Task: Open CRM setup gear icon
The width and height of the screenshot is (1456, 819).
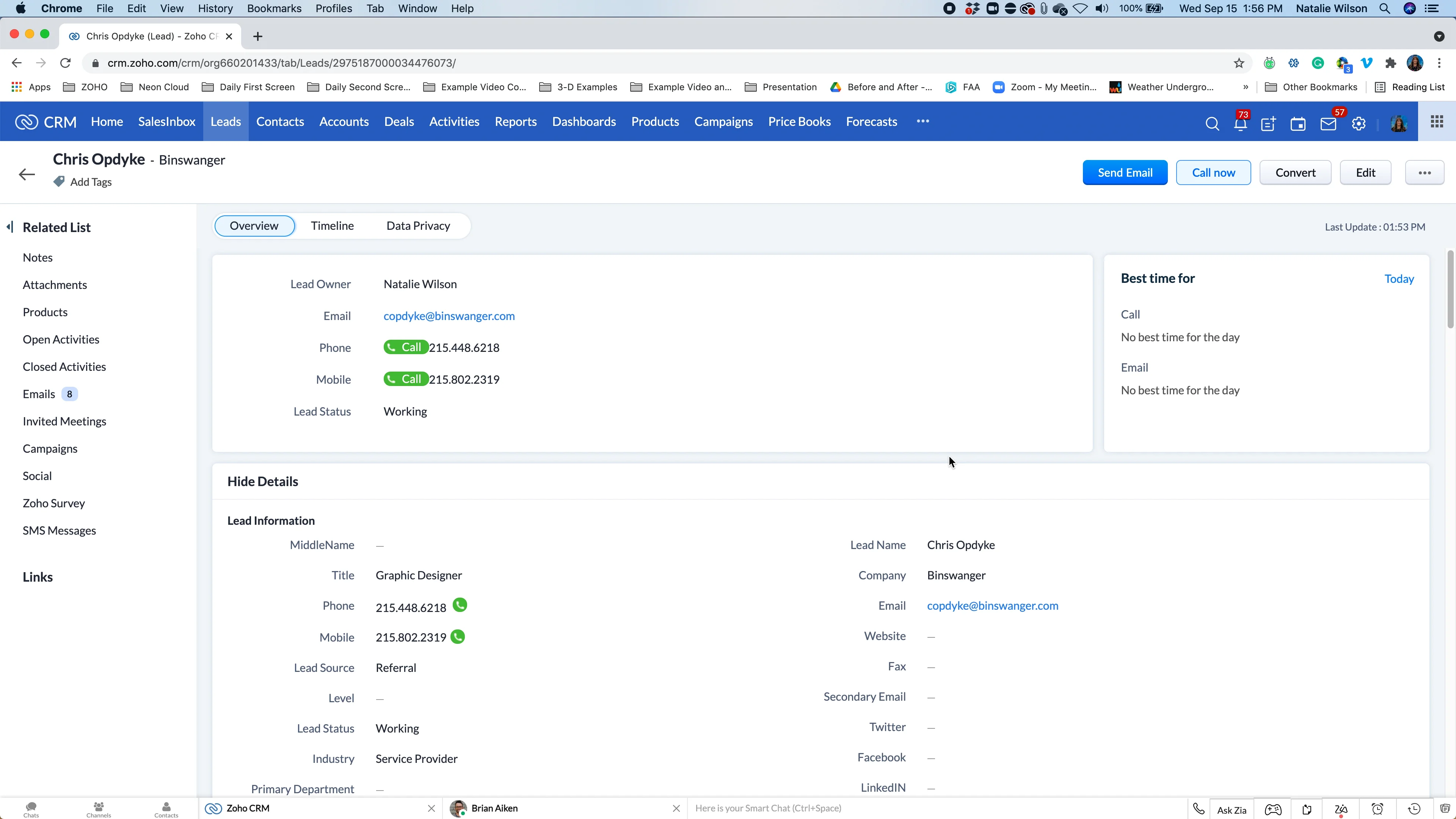Action: pos(1359,124)
